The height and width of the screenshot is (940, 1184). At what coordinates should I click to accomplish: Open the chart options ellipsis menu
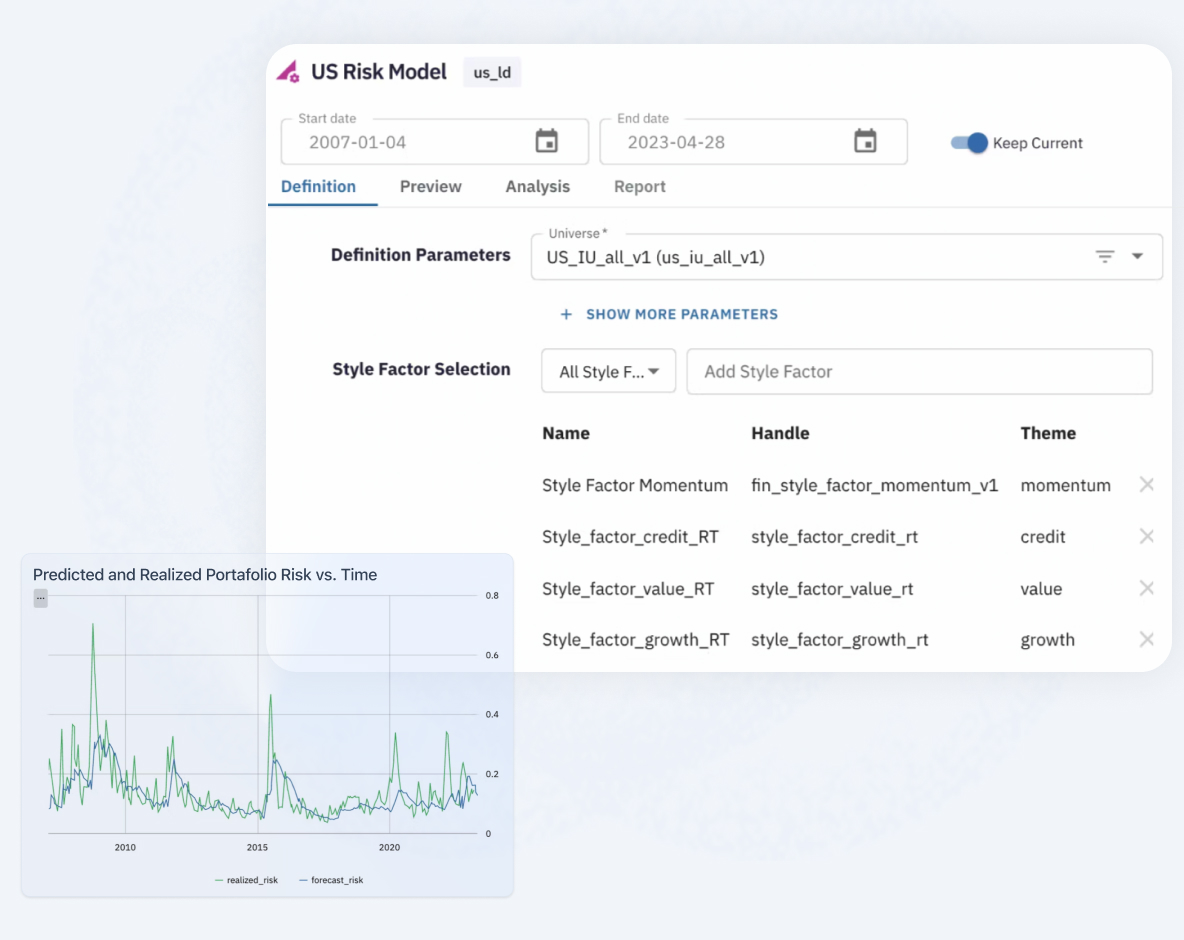coord(41,598)
